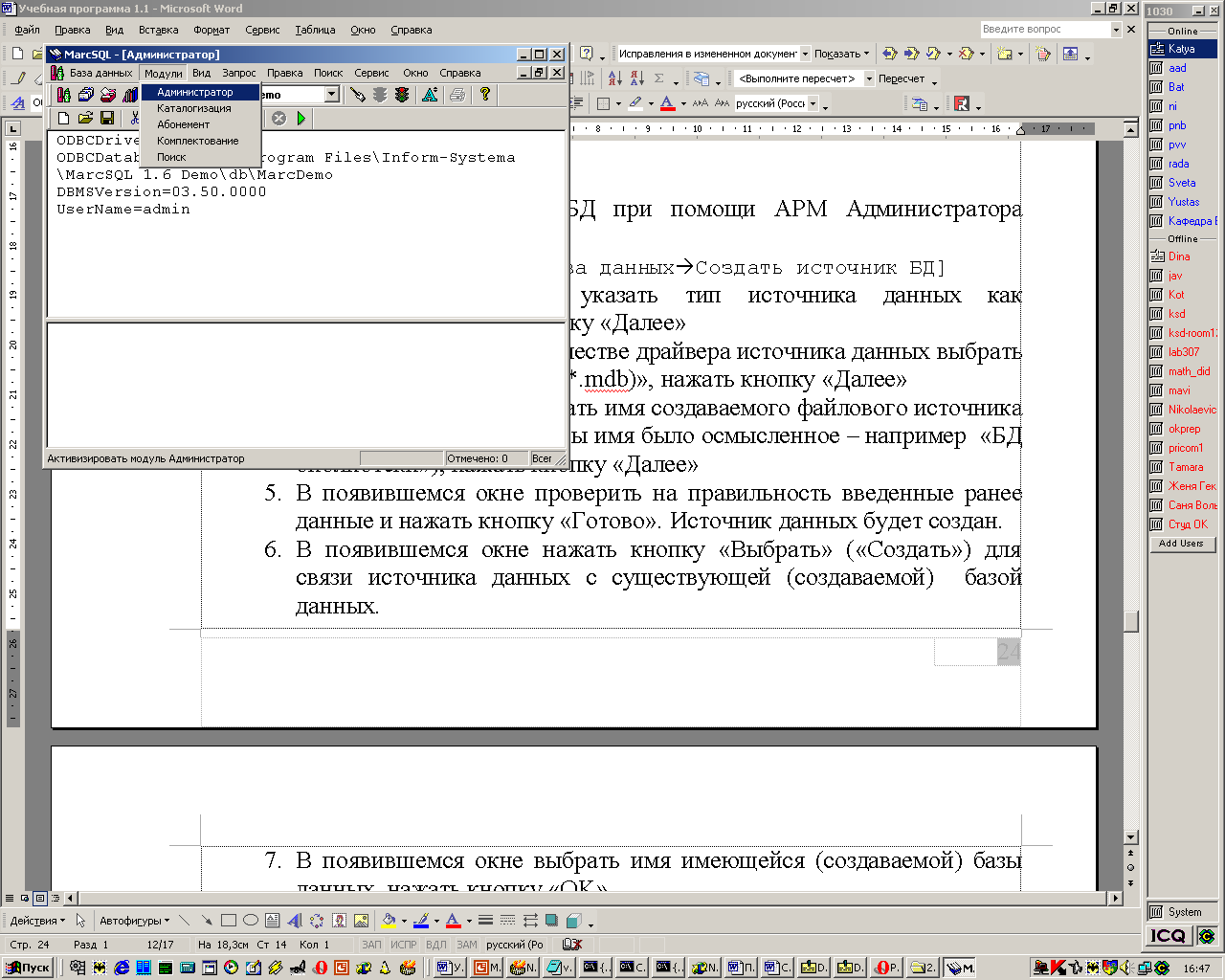
Task: Open Word's Вставка menu
Action: 158,30
